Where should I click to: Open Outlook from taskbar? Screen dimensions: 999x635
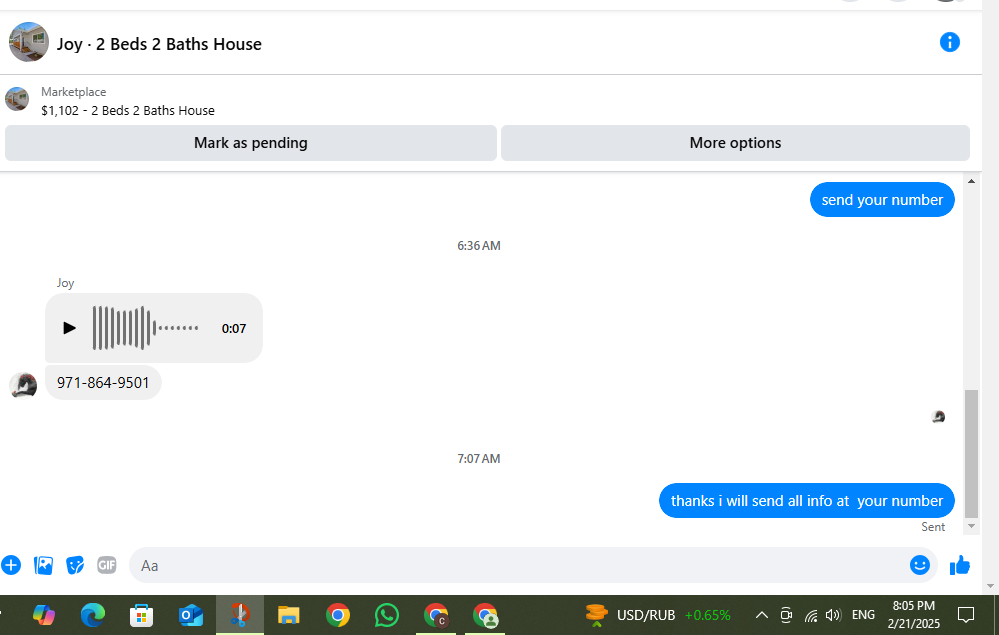(190, 615)
